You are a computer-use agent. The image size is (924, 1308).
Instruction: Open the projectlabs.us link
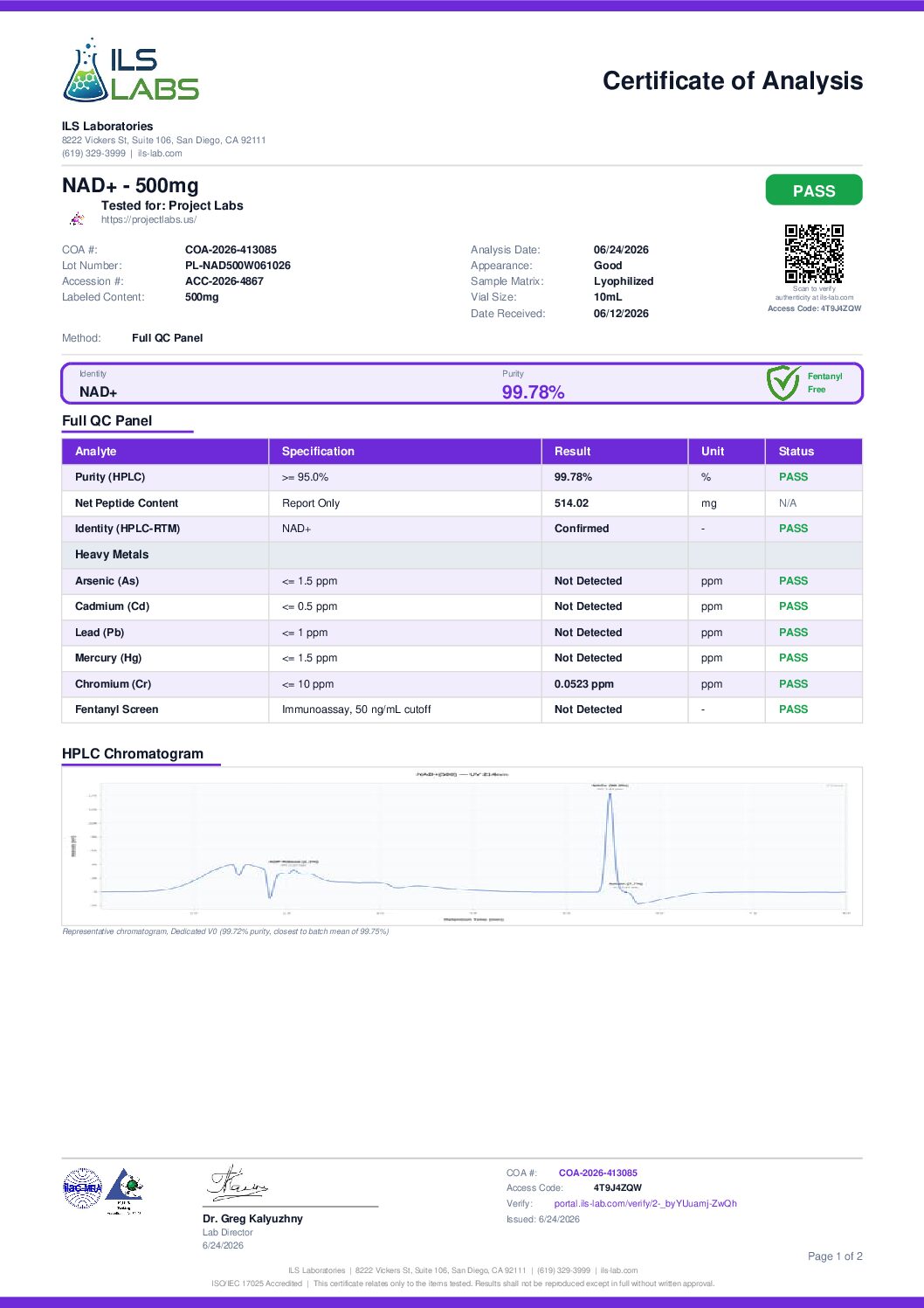click(x=148, y=220)
